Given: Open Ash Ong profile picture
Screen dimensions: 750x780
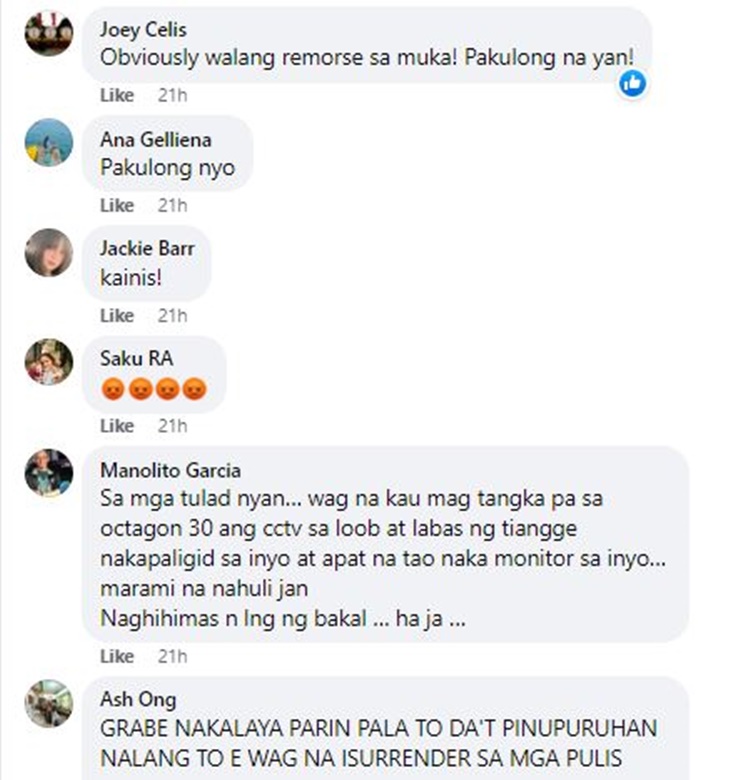Looking at the screenshot, I should tap(49, 704).
